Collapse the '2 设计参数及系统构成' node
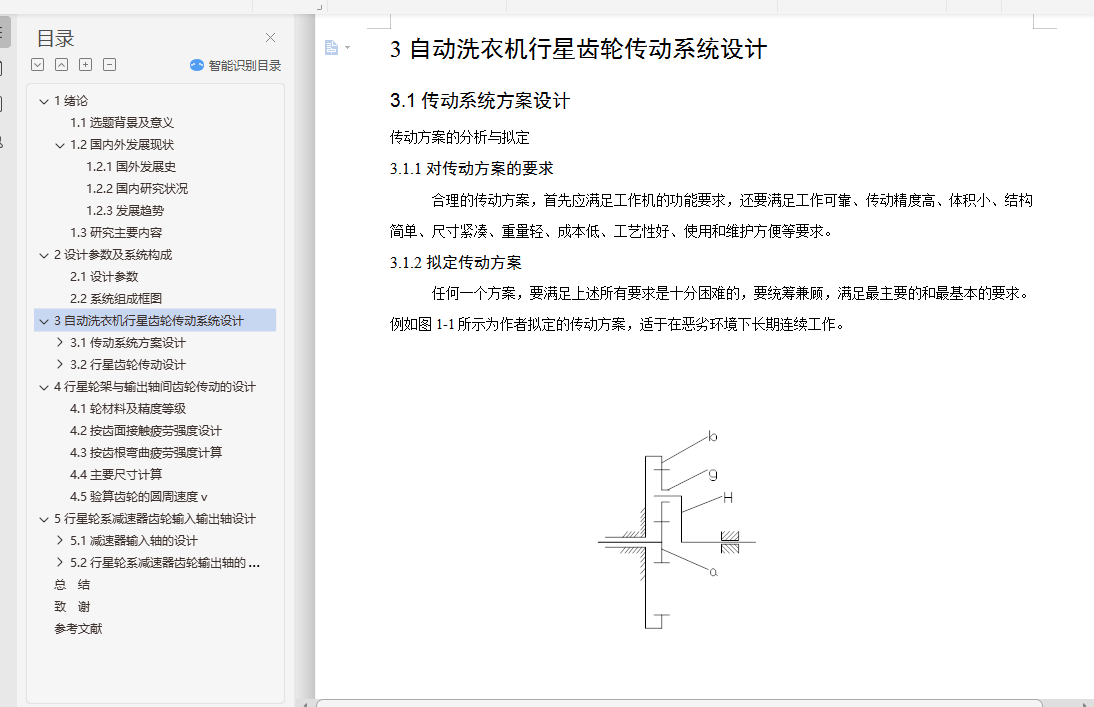Image resolution: width=1094 pixels, height=707 pixels. 44,255
